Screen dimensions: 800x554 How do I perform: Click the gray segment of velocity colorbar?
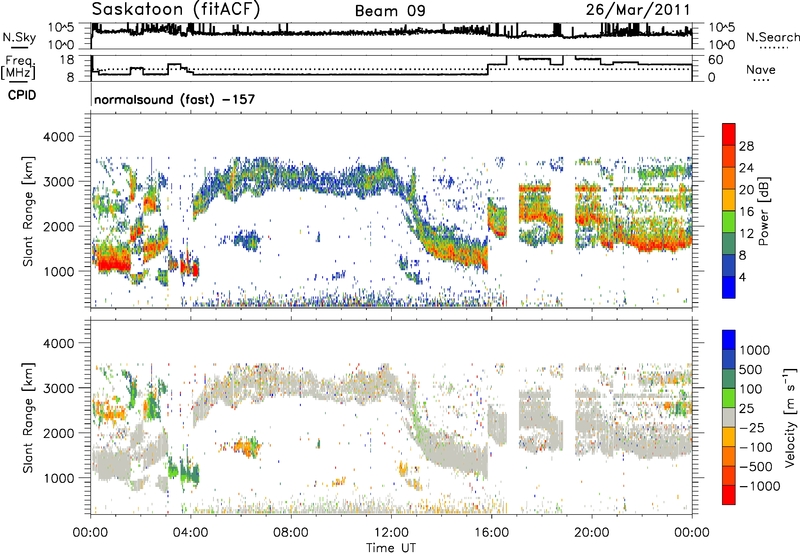pyautogui.click(x=729, y=417)
